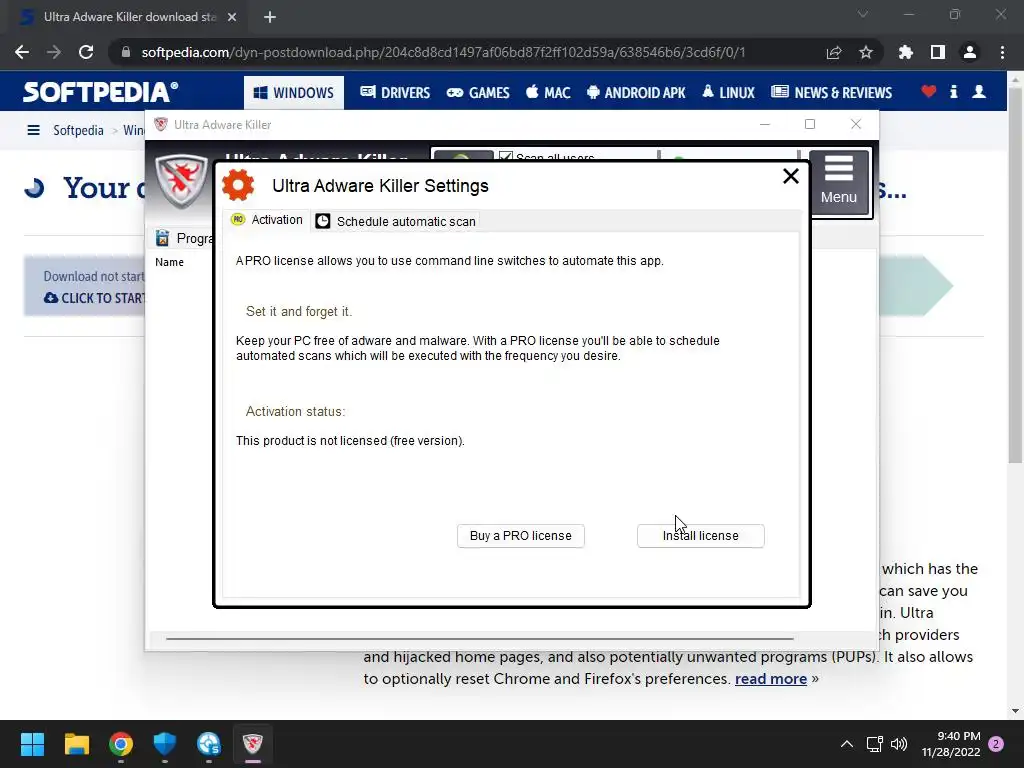Screen dimensions: 1024x768
Task: Click the user account icon in Softpedia header
Action: click(978, 91)
